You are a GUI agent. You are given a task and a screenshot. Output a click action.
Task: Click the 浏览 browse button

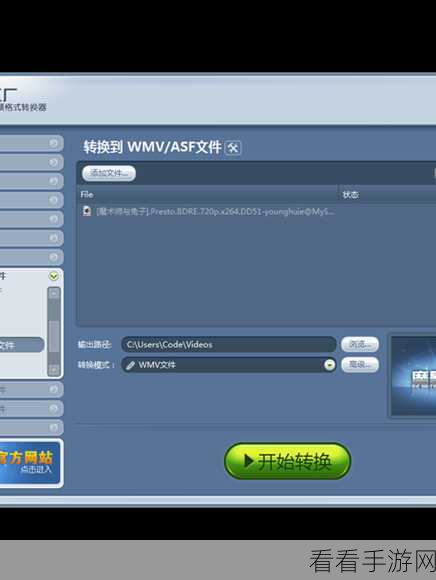(360, 344)
